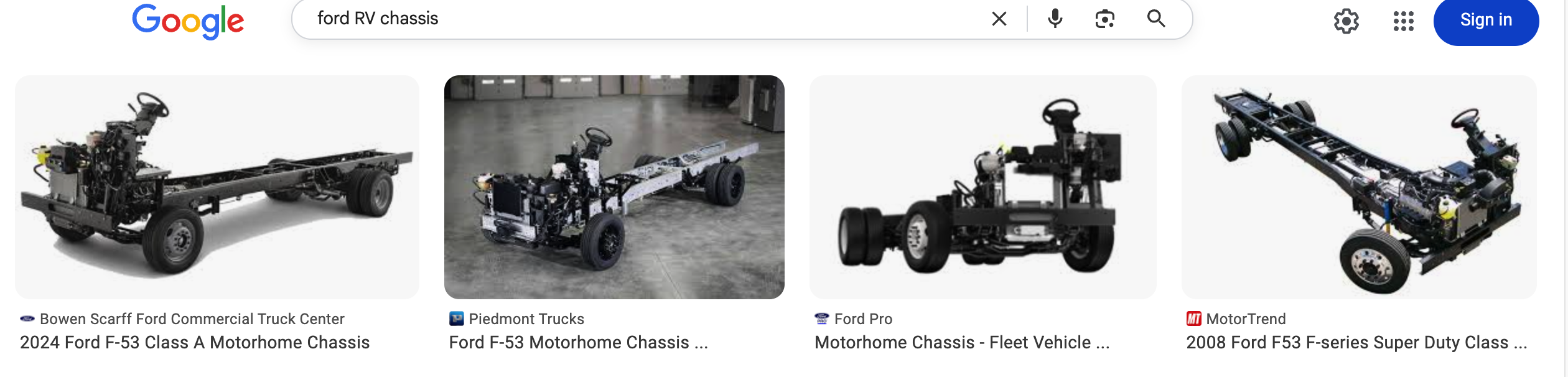Viewport: 1568px width, 377px height.
Task: Open the Google apps grid icon
Action: click(1403, 21)
